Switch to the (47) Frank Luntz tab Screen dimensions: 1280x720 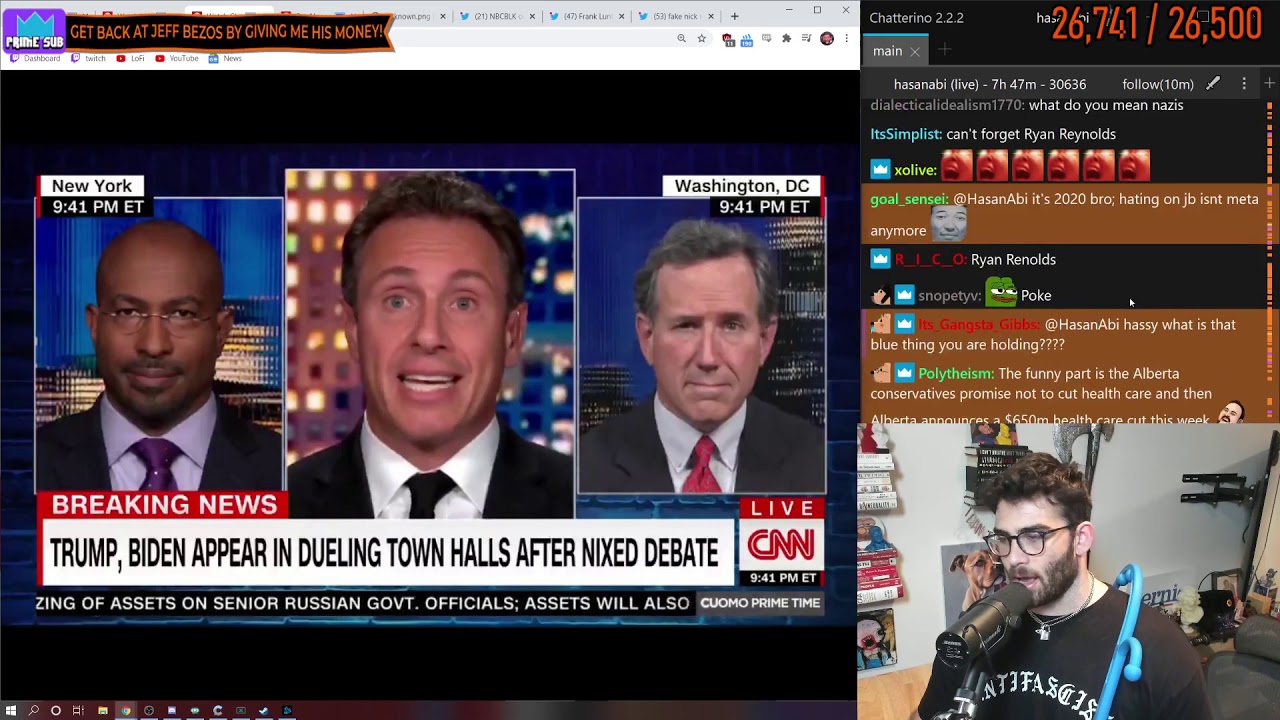(587, 16)
